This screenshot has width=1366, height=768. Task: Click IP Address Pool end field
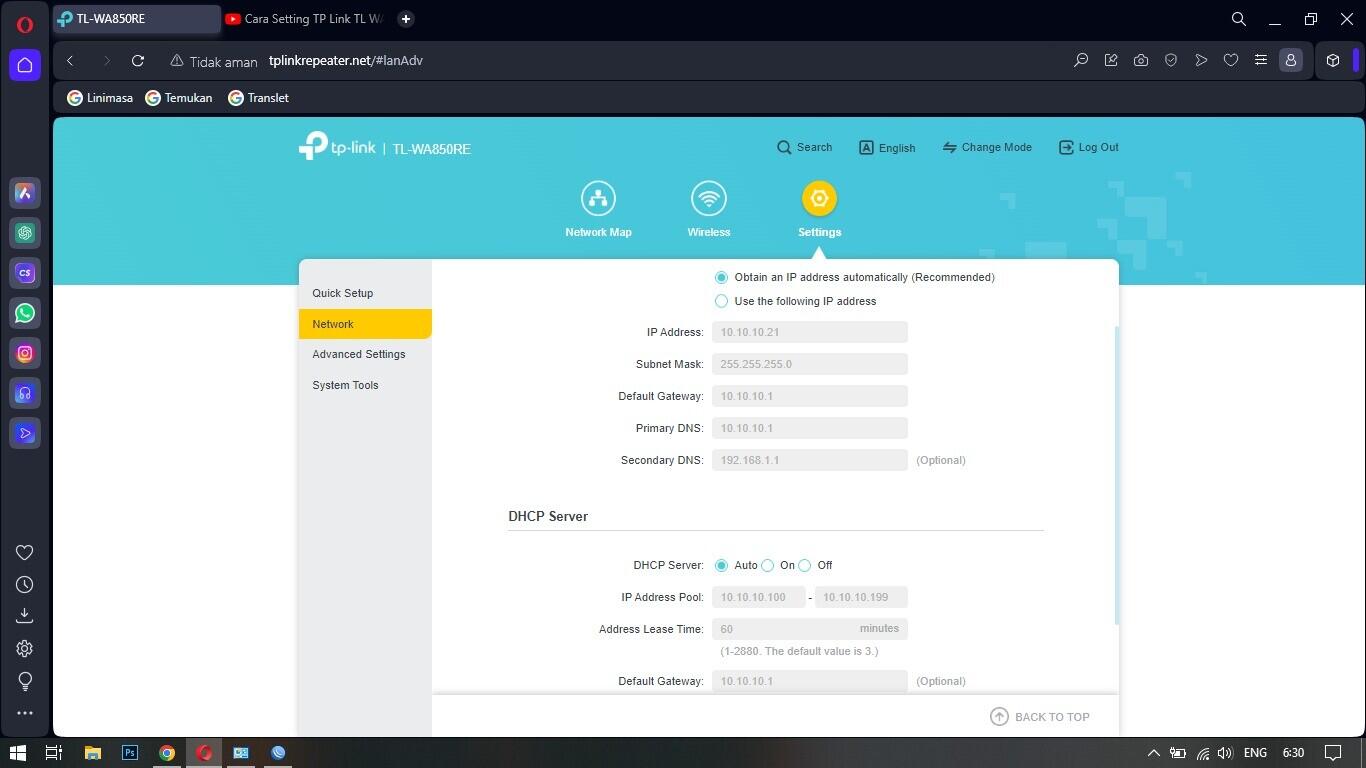point(861,597)
